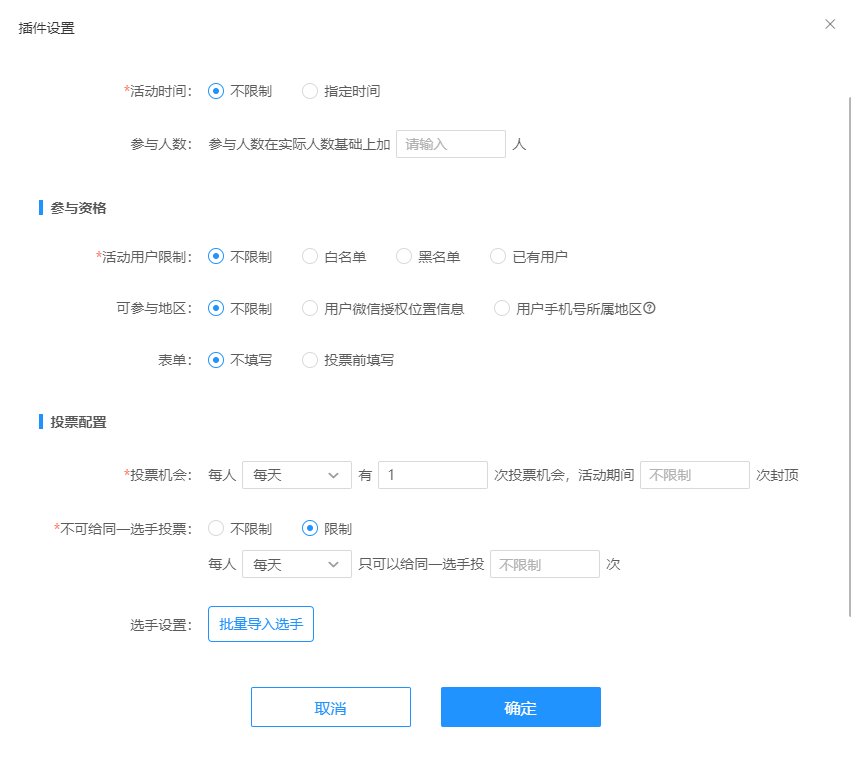Click 投票配置 section heading

pos(78,422)
